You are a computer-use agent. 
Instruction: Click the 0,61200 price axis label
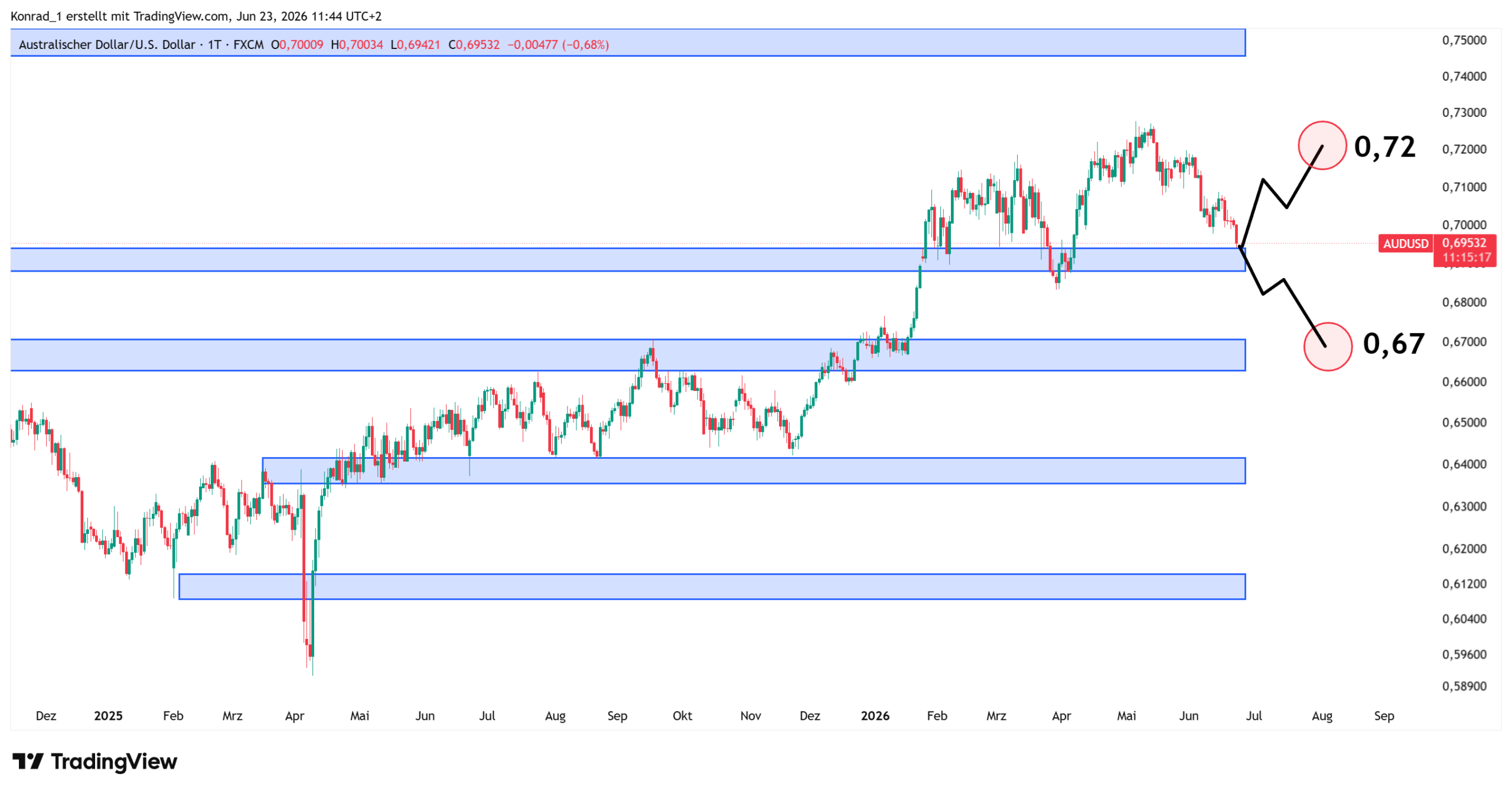[1464, 583]
